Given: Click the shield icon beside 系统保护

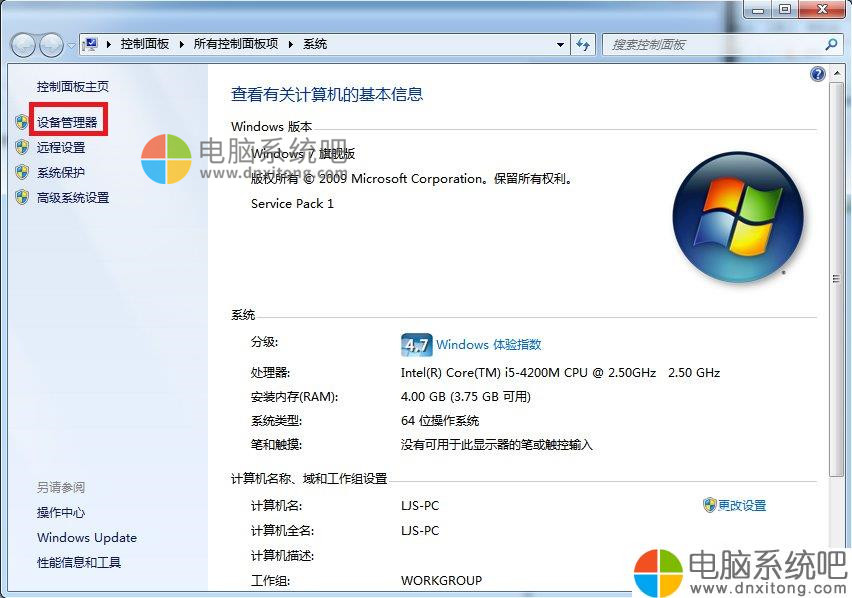Looking at the screenshot, I should click(22, 172).
